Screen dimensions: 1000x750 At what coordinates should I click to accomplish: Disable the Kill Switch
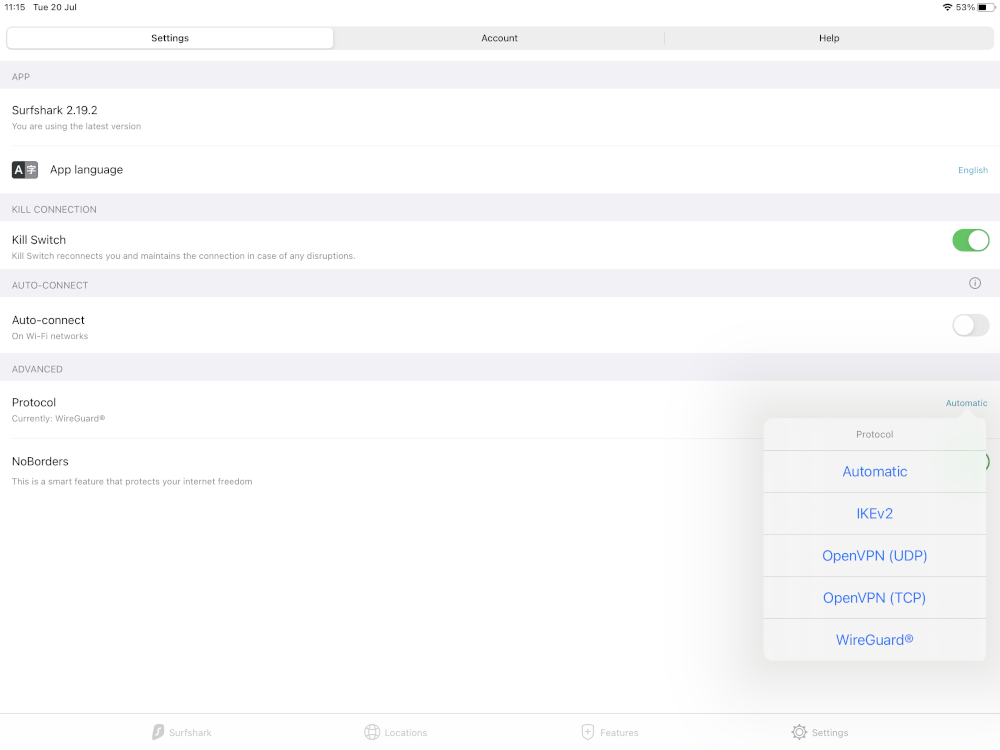tap(970, 240)
